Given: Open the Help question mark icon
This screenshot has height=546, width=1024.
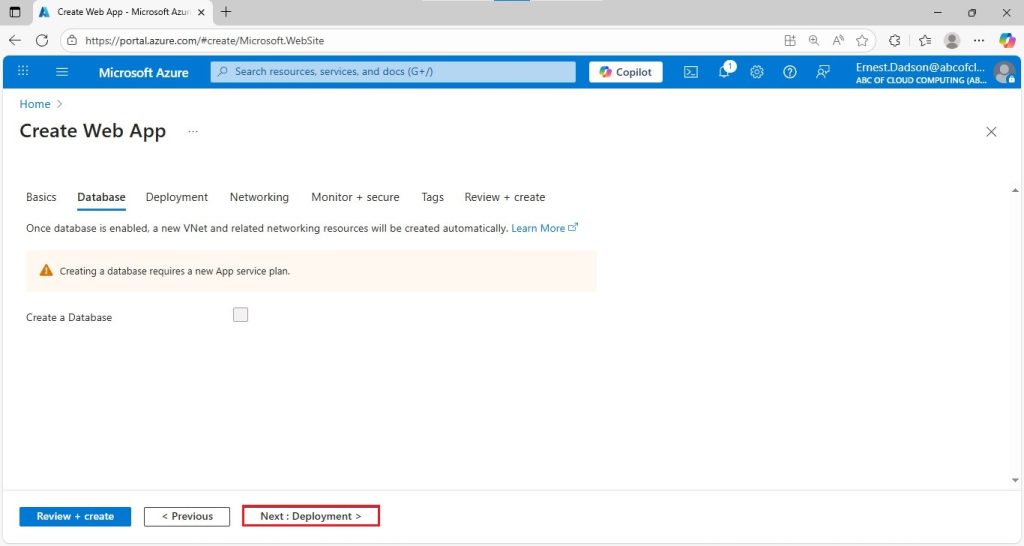Looking at the screenshot, I should tap(790, 72).
